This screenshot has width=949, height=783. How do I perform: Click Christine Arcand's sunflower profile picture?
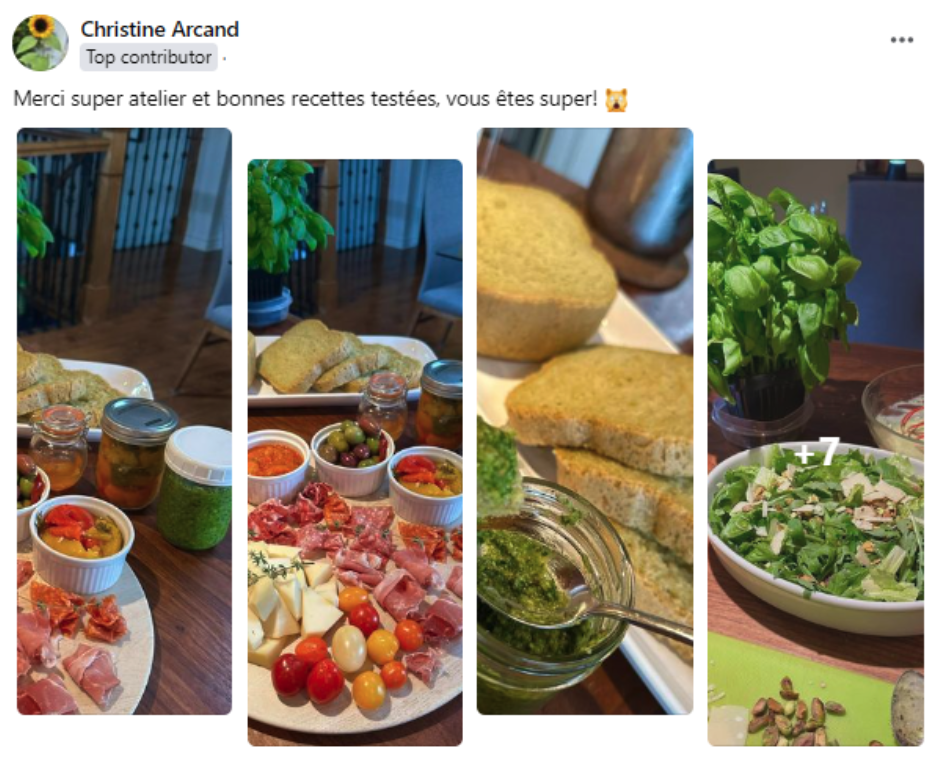[40, 43]
